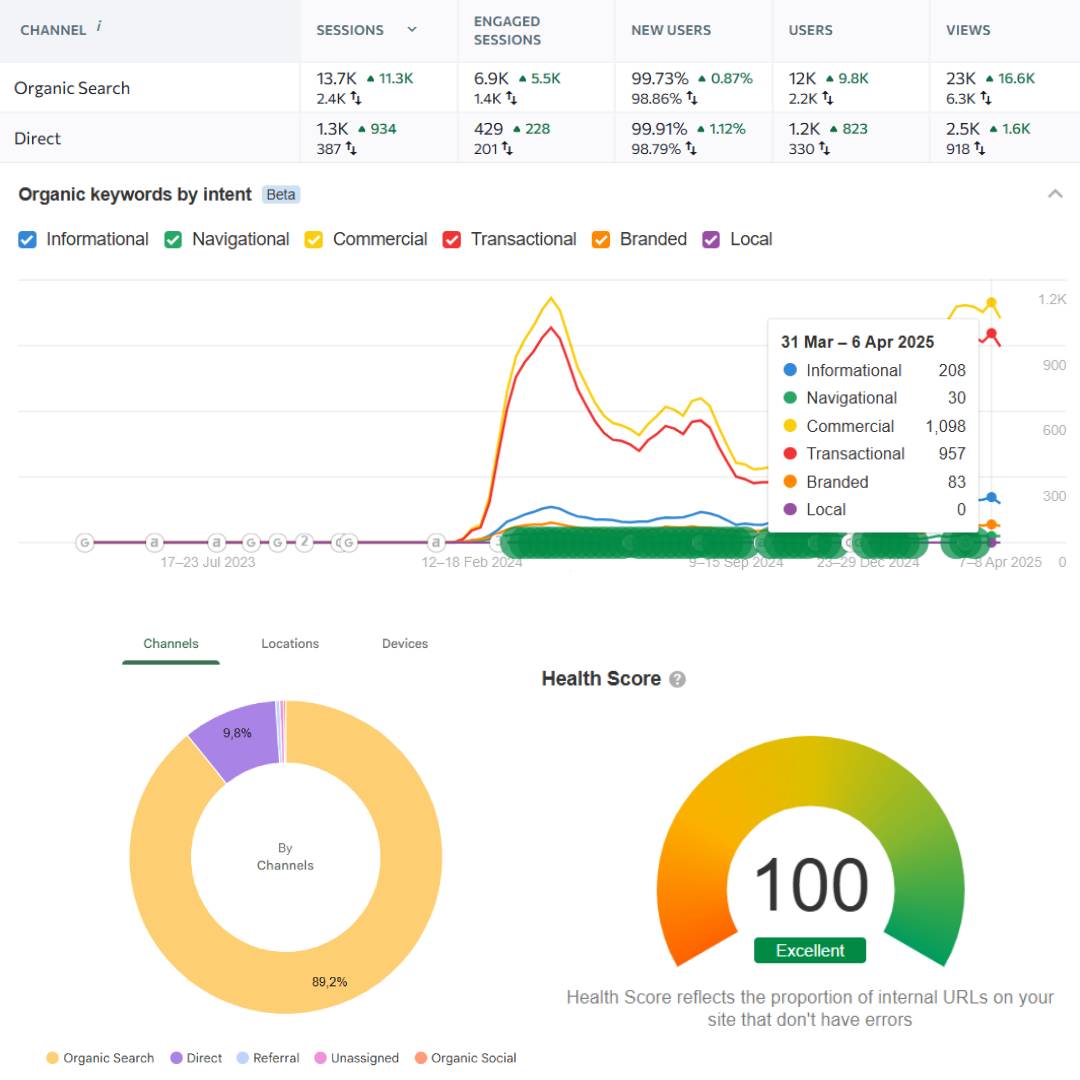This screenshot has height=1080, width=1080.
Task: Toggle Organic Social in the donut chart legend
Action: tap(466, 1058)
